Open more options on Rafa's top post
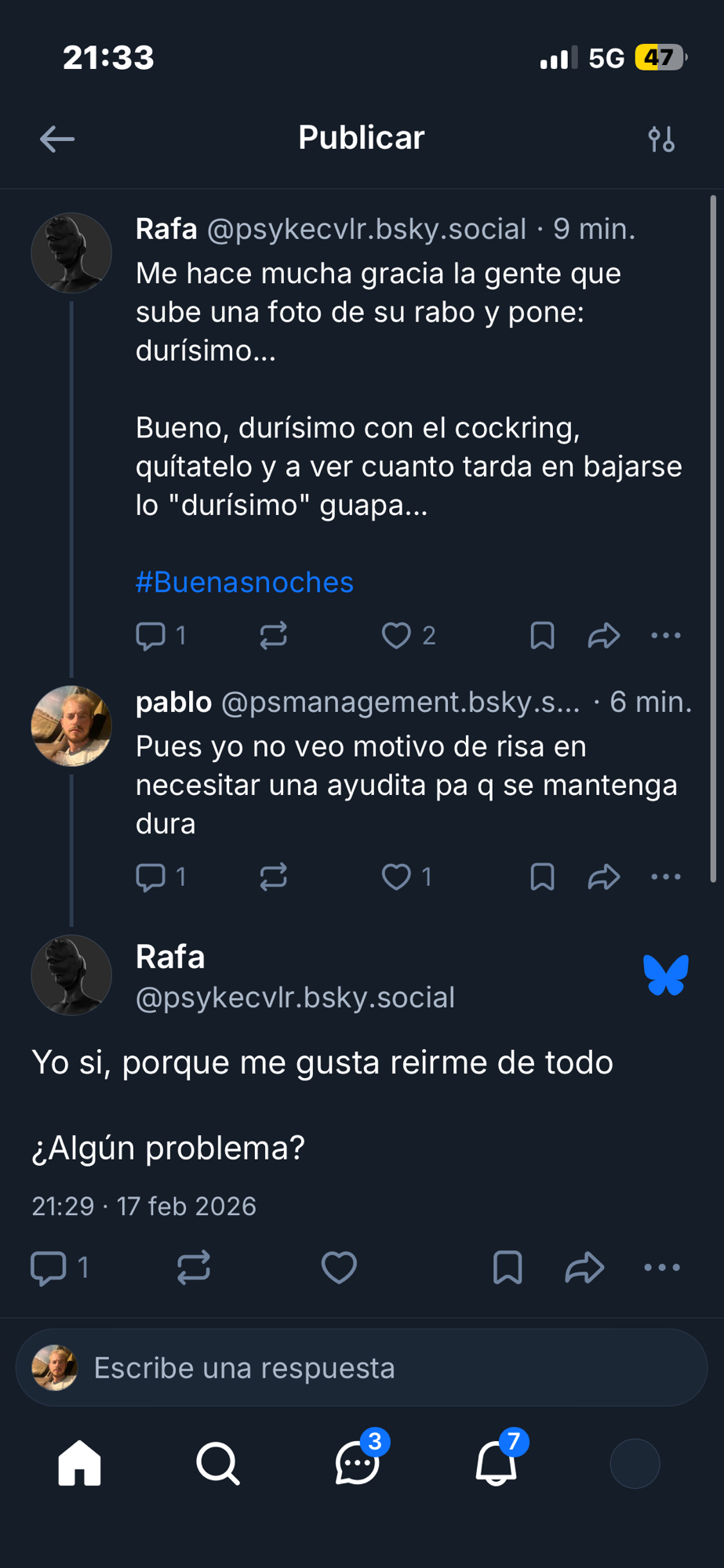724x1568 pixels. (x=666, y=635)
